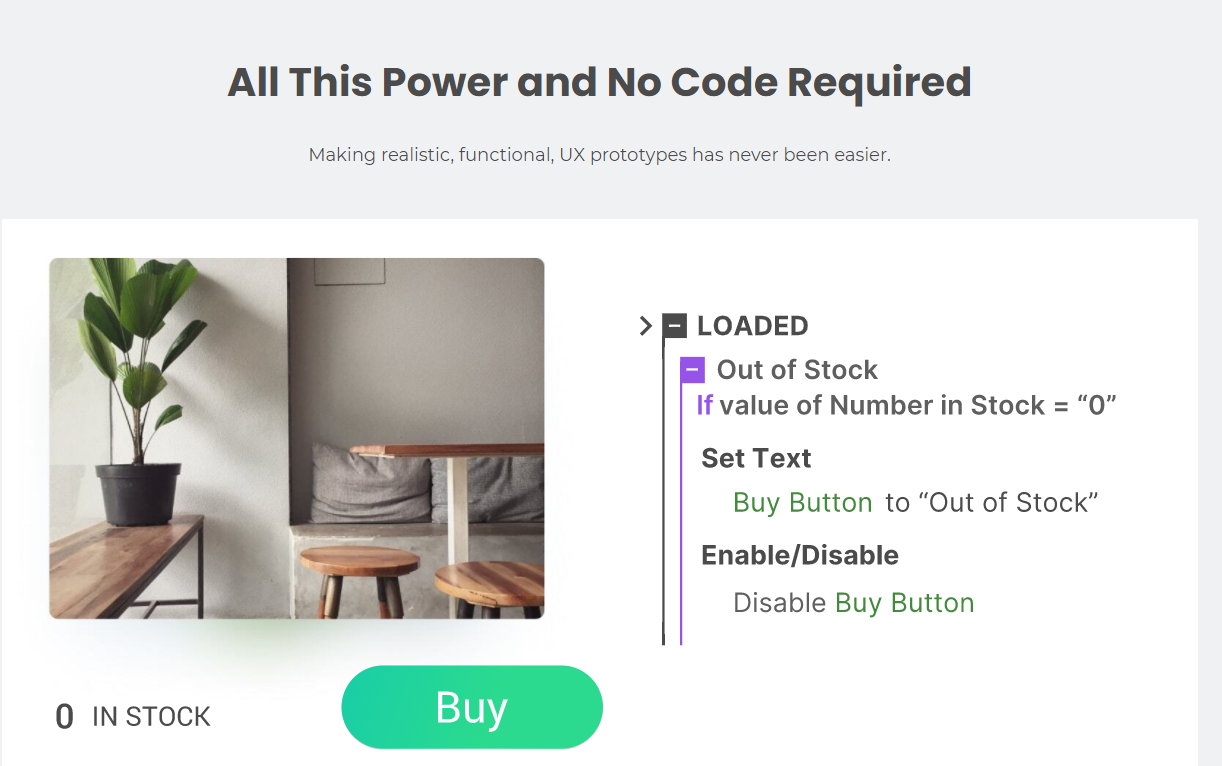Click the gray Disable word before Buy Button
The height and width of the screenshot is (766, 1222).
click(780, 603)
